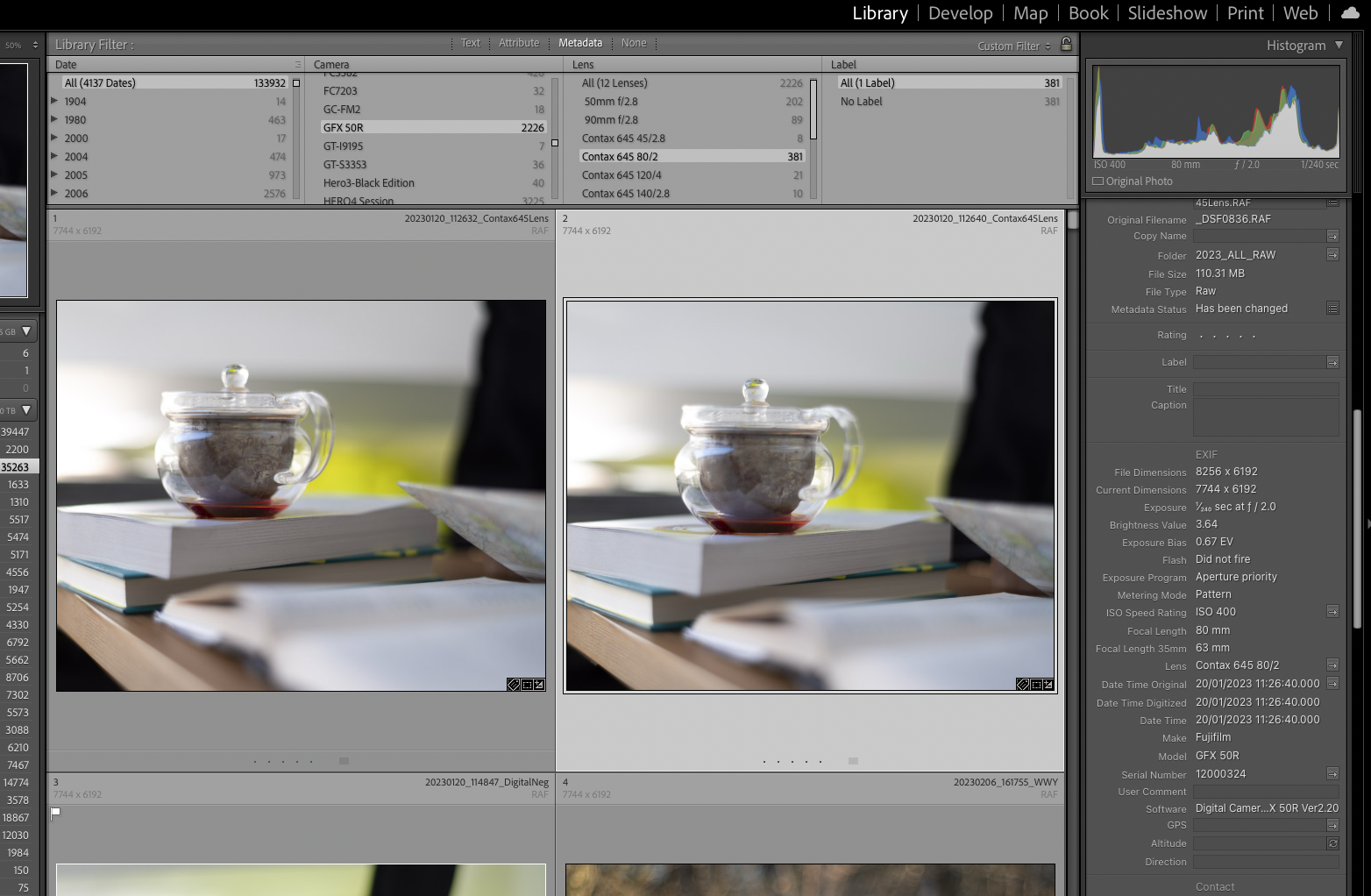Click the develop adjustments badge on photo 2
The image size is (1371, 896).
(x=1048, y=685)
